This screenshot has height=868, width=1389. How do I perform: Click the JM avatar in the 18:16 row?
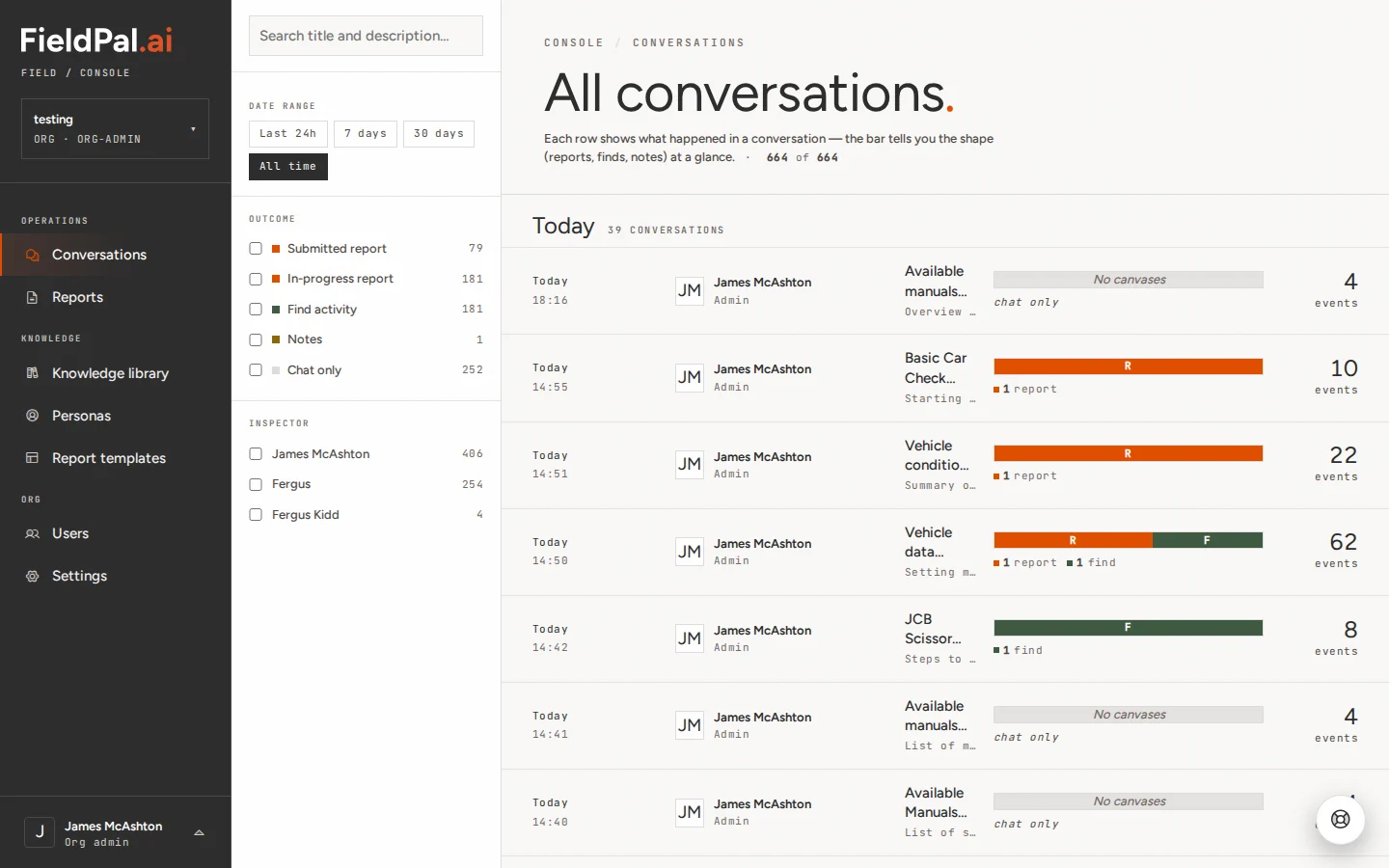click(689, 290)
